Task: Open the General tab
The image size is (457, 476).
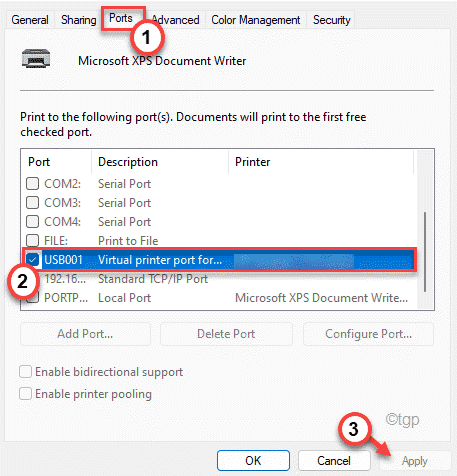Action: click(x=30, y=20)
